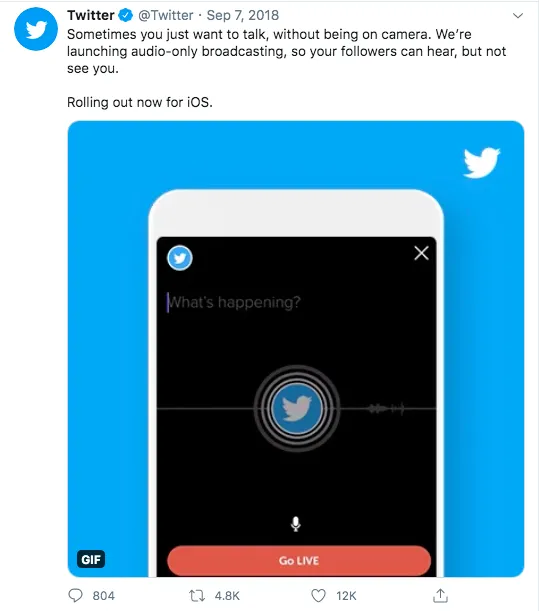Viewport: 539px width, 611px height.
Task: Retweet using the retweet arrows icon
Action: pos(197,595)
